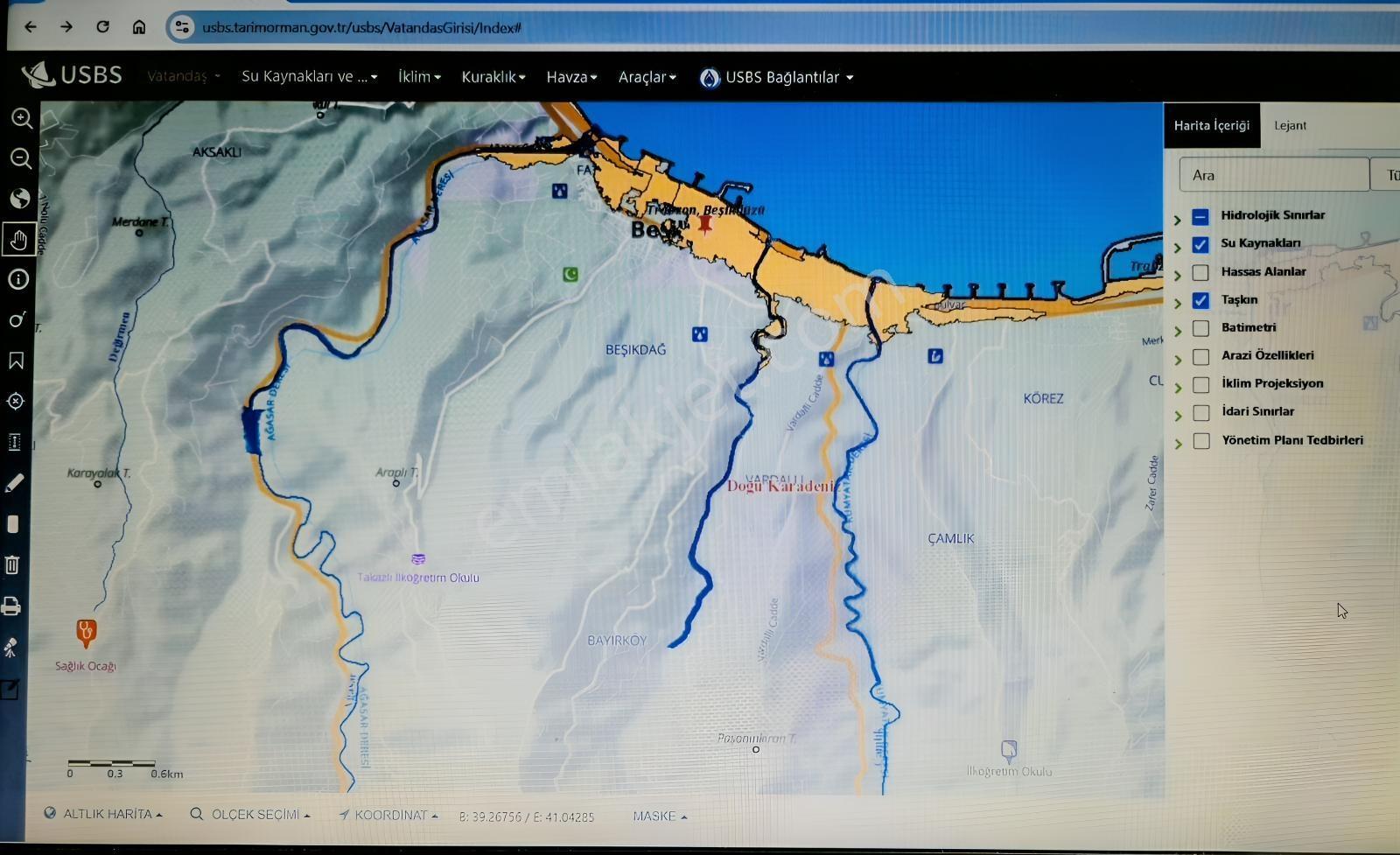This screenshot has height=855, width=1400.
Task: Enable the Hassas Alanlar layer
Action: point(1200,272)
